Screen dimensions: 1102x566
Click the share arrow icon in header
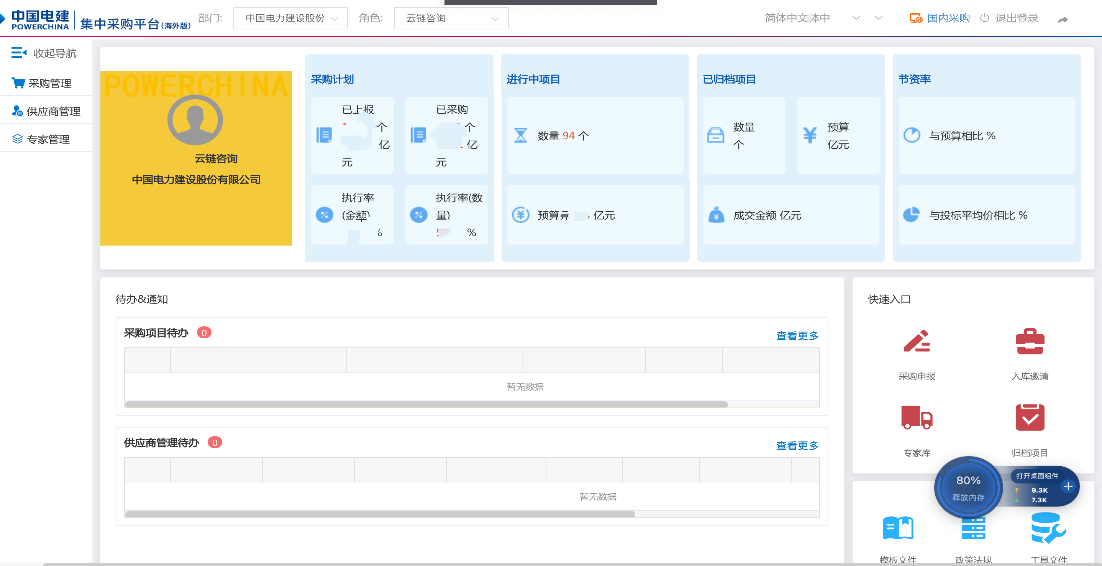pyautogui.click(x=1063, y=19)
